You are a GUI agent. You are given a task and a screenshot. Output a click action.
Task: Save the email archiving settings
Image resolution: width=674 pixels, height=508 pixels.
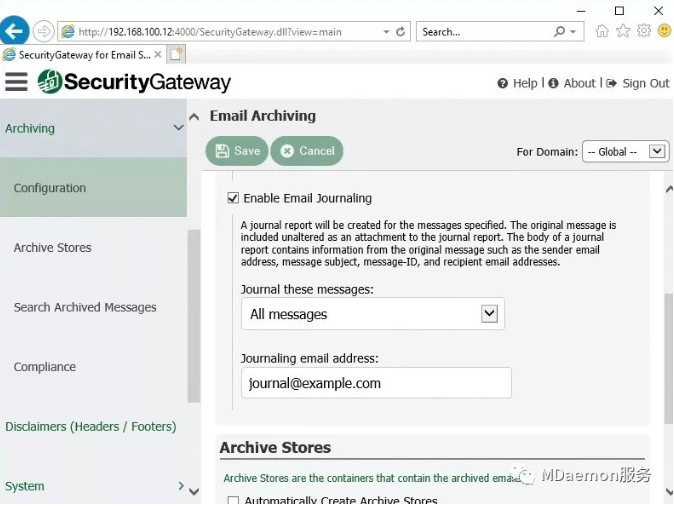coord(237,151)
